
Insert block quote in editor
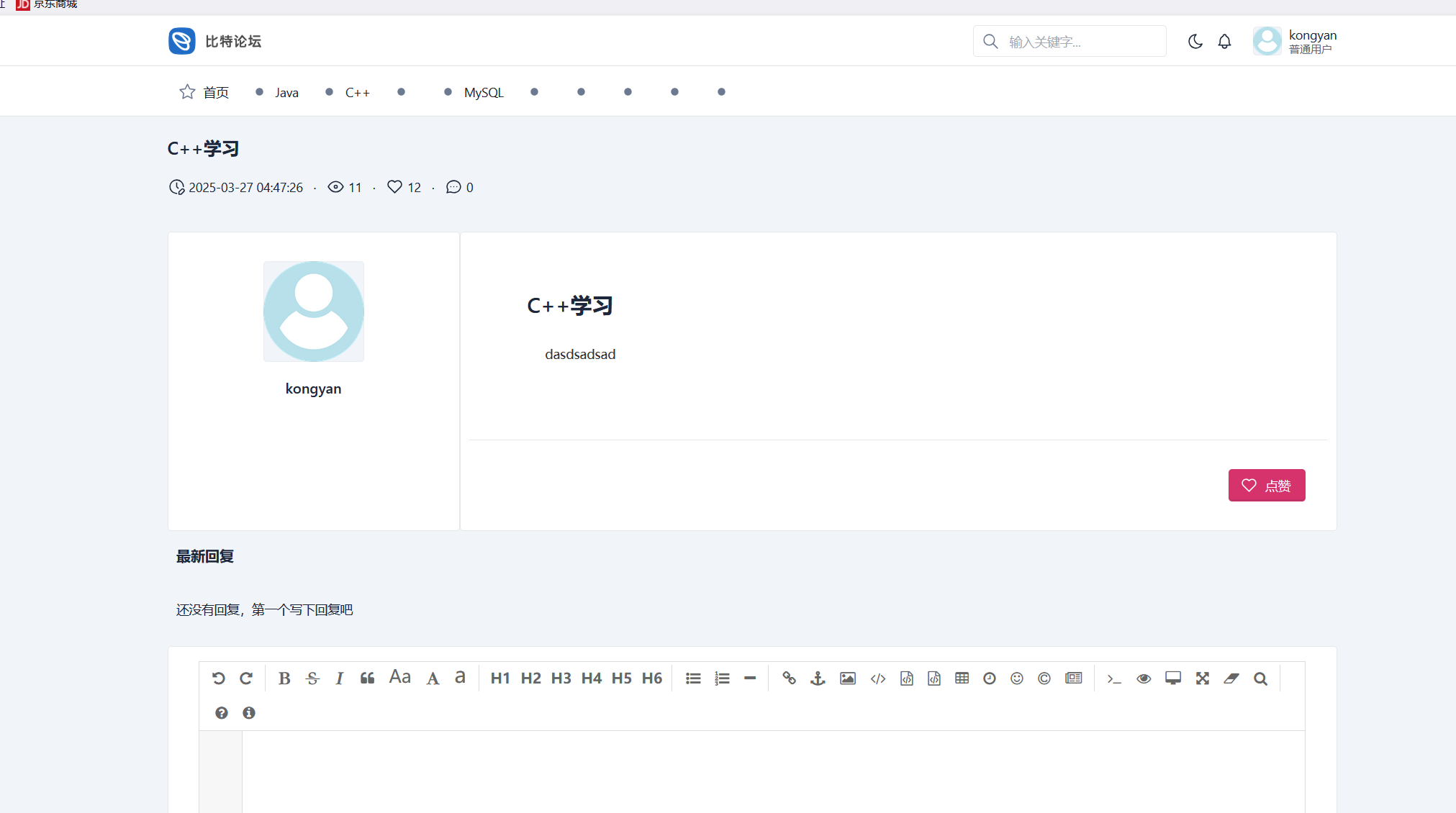pos(367,678)
